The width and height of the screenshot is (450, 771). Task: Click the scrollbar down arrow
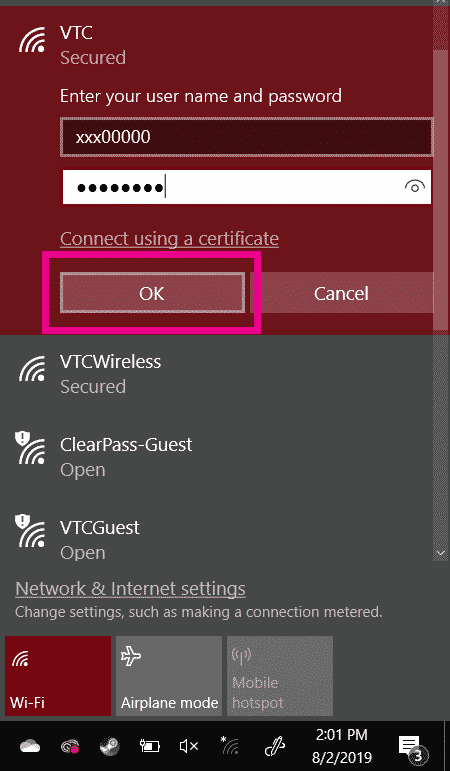441,553
